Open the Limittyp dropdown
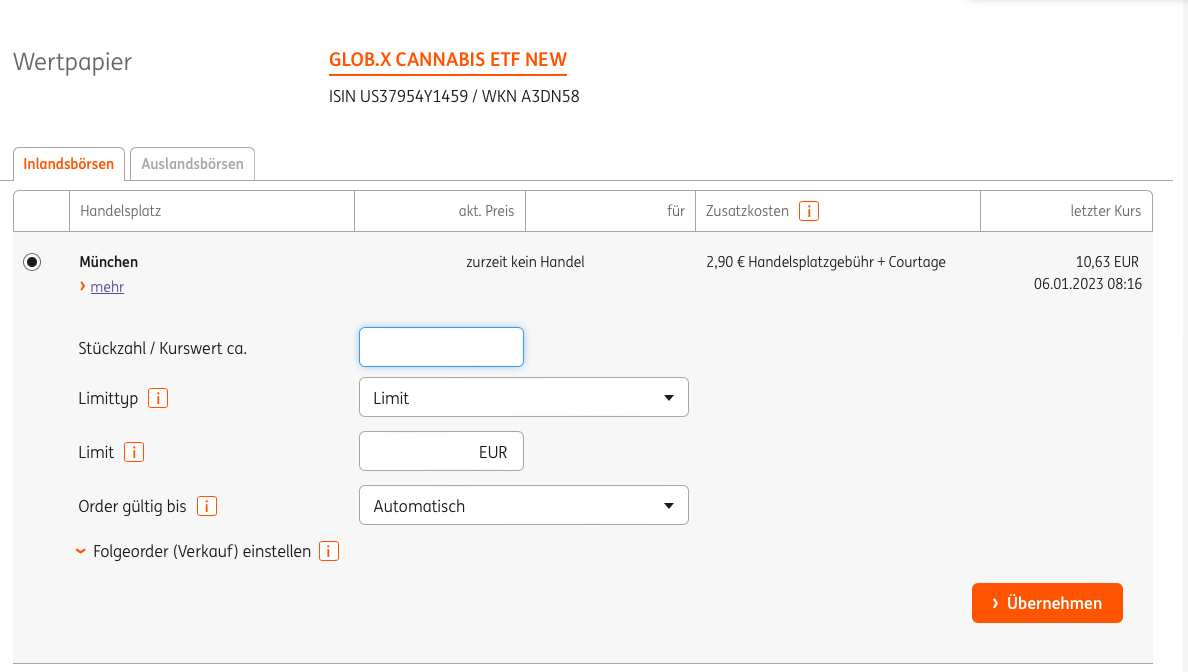1188x672 pixels. click(x=523, y=398)
